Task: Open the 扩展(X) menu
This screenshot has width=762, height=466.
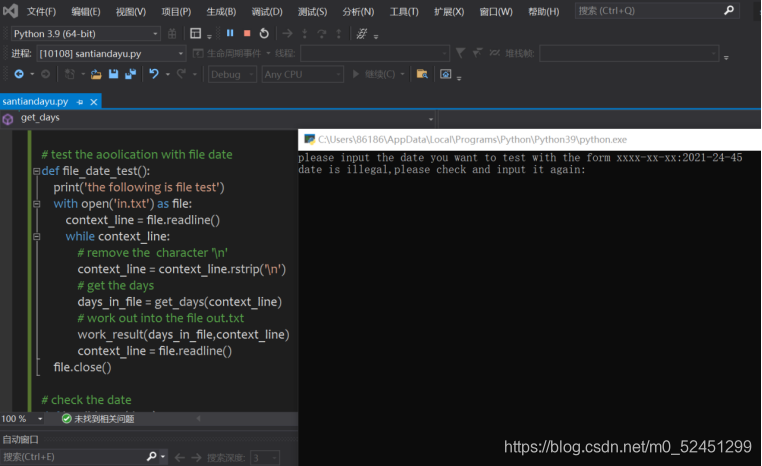Action: pyautogui.click(x=449, y=12)
